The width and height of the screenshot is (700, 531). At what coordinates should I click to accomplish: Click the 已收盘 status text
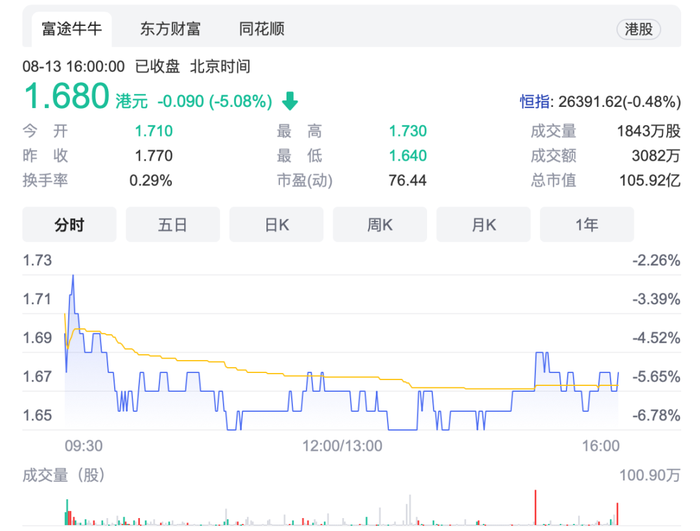(158, 67)
